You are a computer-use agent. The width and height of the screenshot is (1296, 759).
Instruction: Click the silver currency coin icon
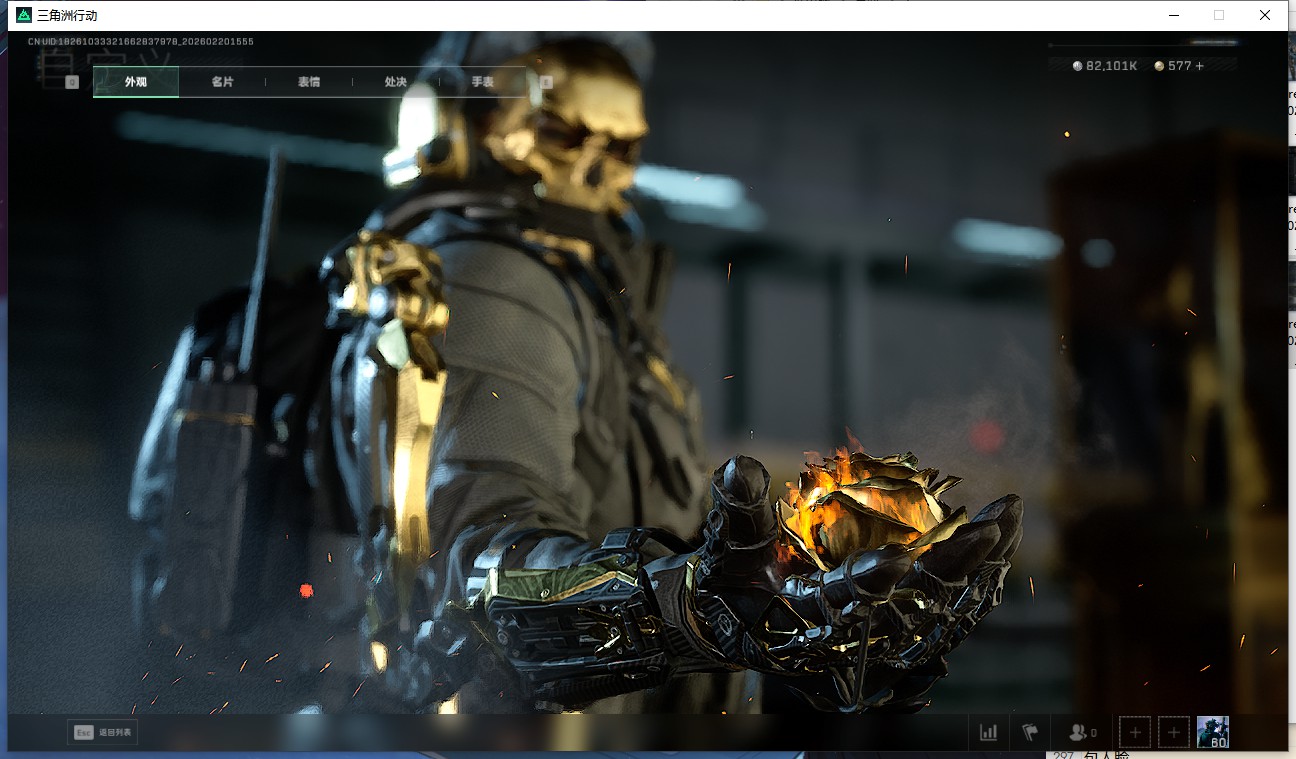[1077, 66]
